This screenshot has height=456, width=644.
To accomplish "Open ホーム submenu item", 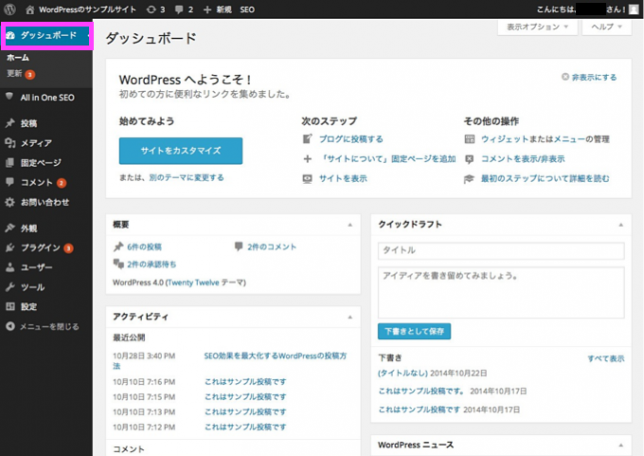I will point(18,58).
